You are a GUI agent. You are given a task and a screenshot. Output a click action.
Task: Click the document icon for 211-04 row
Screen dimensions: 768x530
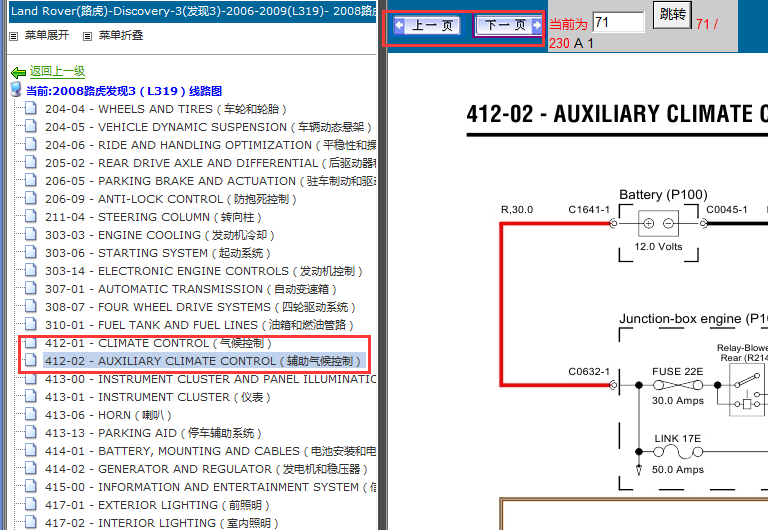pos(30,216)
